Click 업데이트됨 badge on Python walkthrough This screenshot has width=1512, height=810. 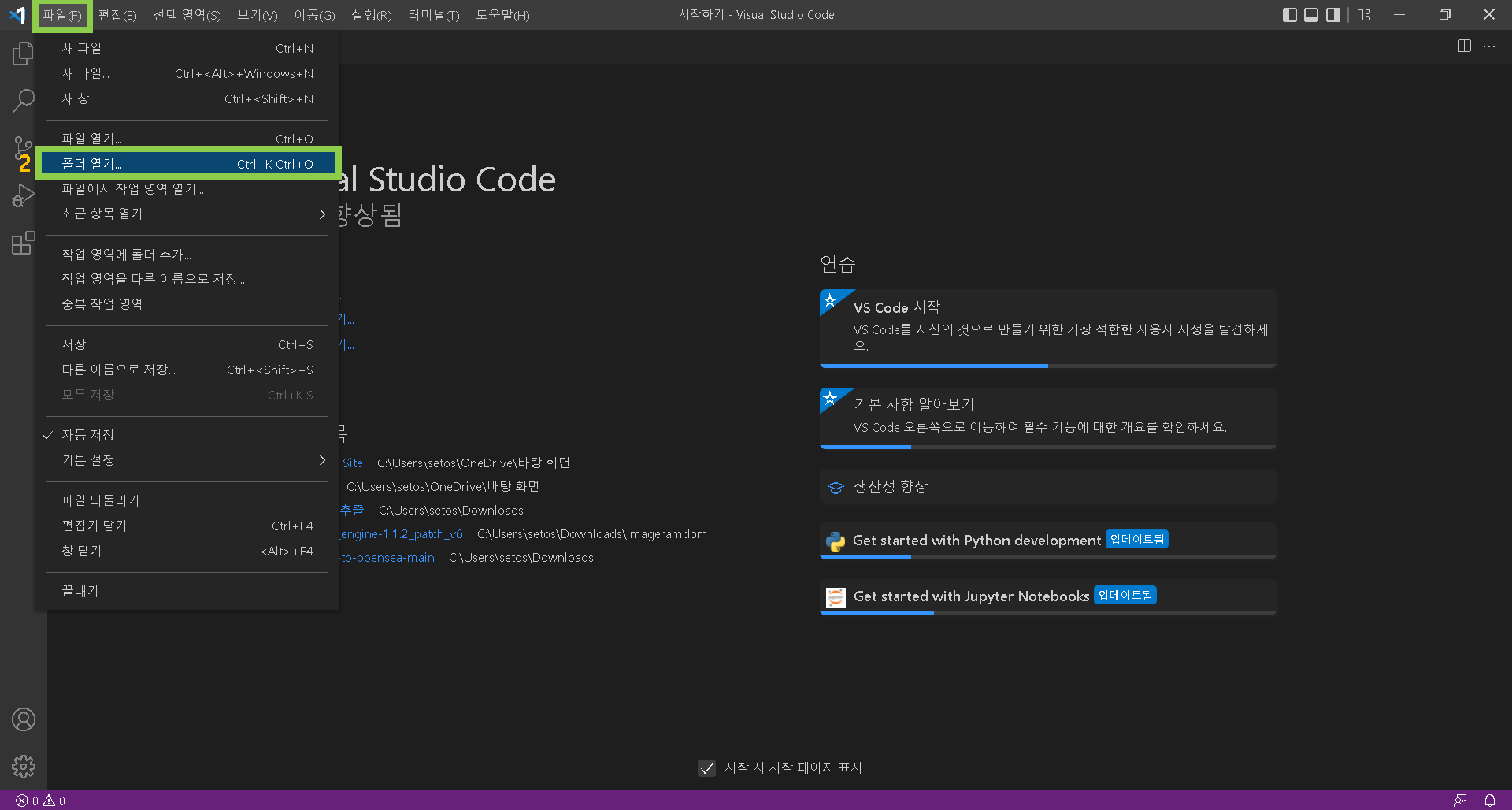coord(1136,540)
